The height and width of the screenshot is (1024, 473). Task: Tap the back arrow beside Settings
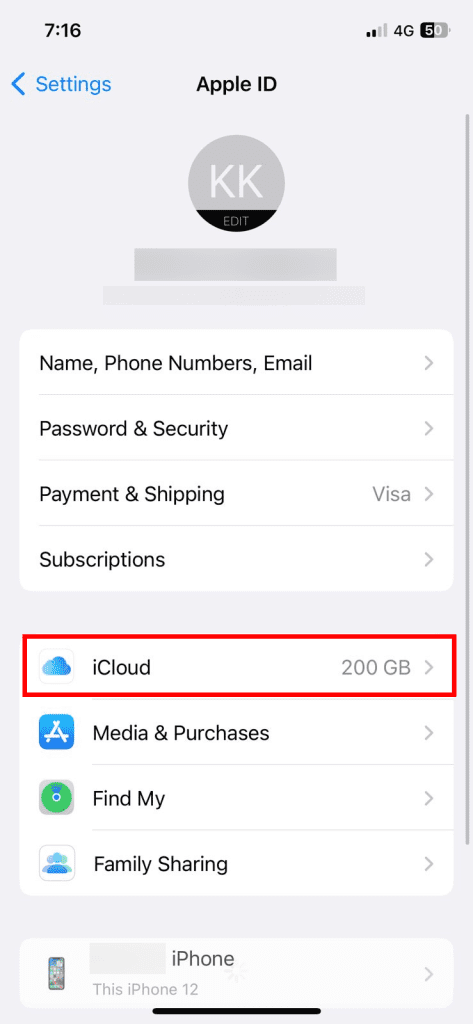(18, 84)
